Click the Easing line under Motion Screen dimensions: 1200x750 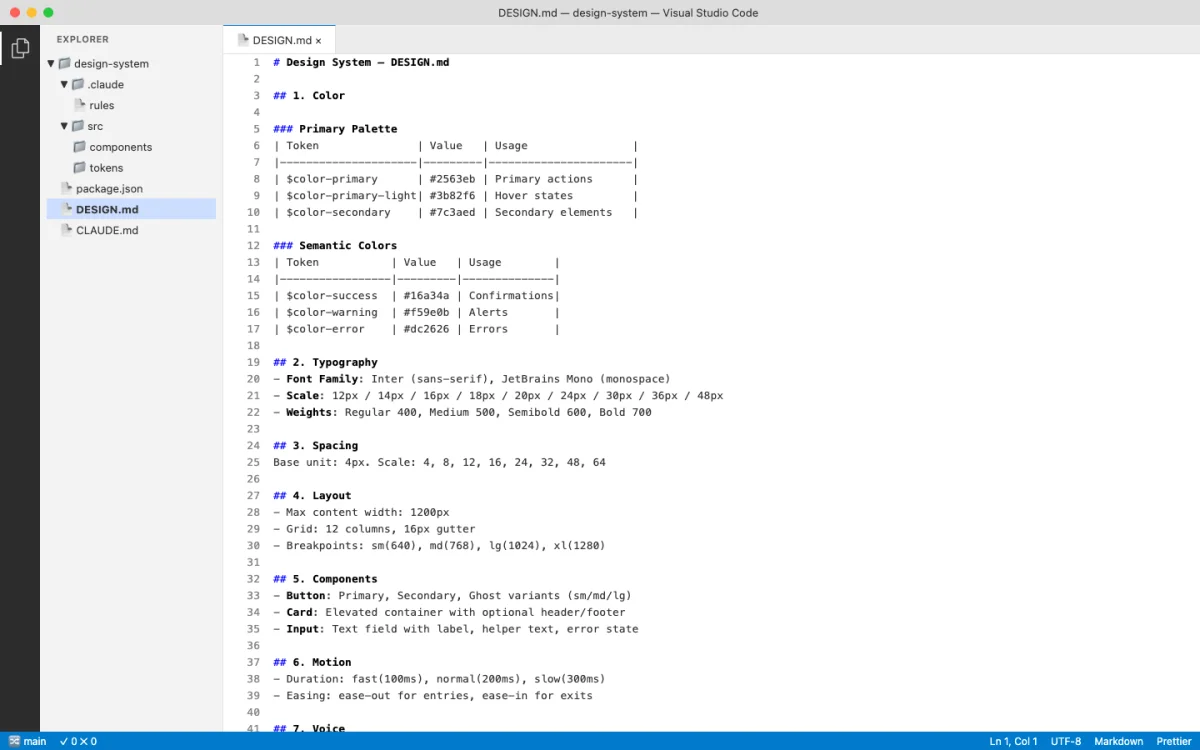tap(433, 695)
